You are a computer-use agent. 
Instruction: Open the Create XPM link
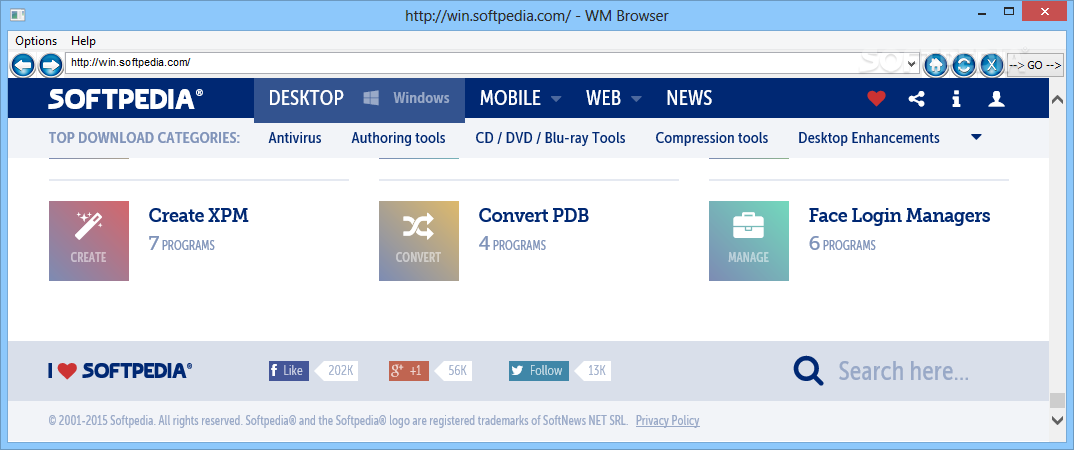click(x=199, y=216)
